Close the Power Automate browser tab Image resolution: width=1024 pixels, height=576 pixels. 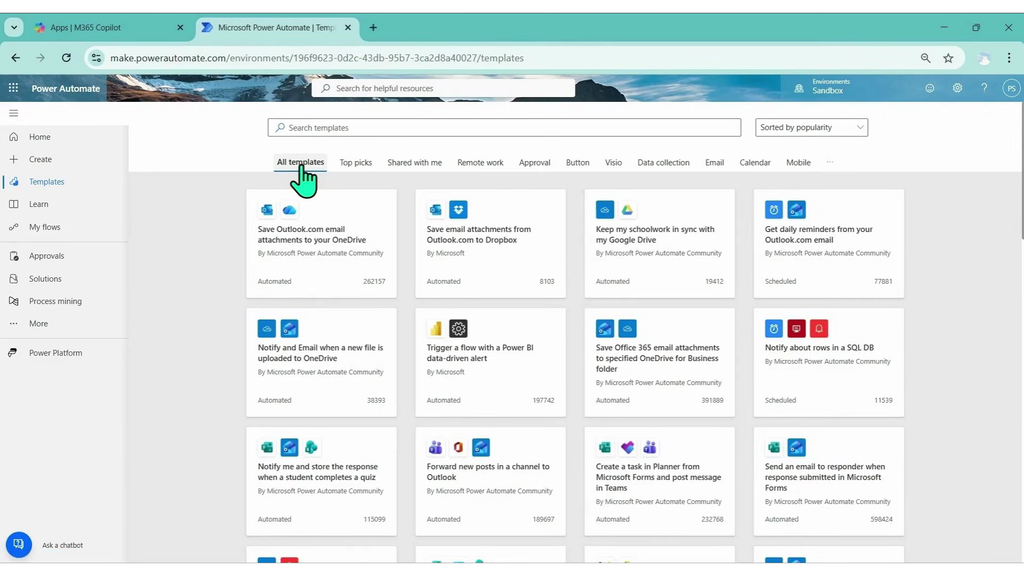347,27
